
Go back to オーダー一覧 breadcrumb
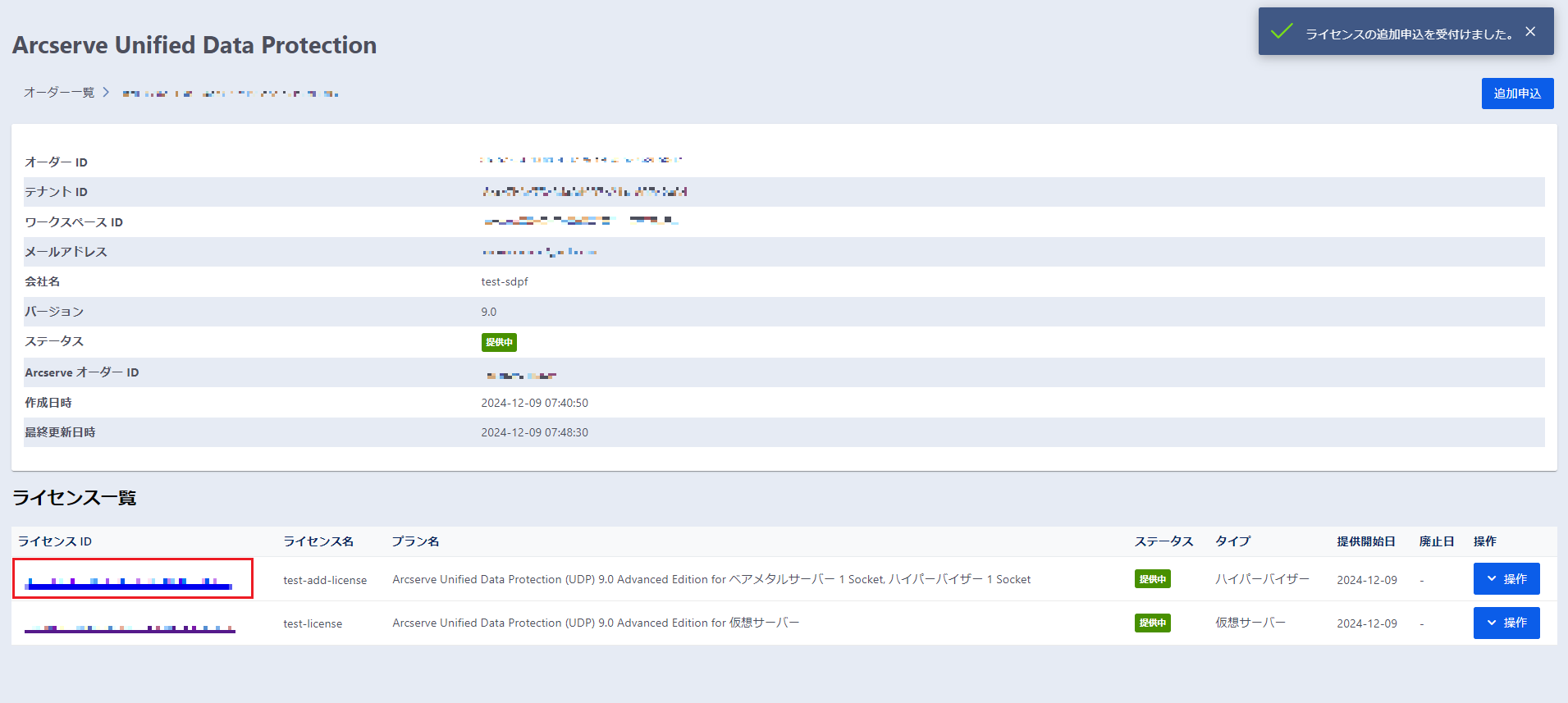(59, 93)
